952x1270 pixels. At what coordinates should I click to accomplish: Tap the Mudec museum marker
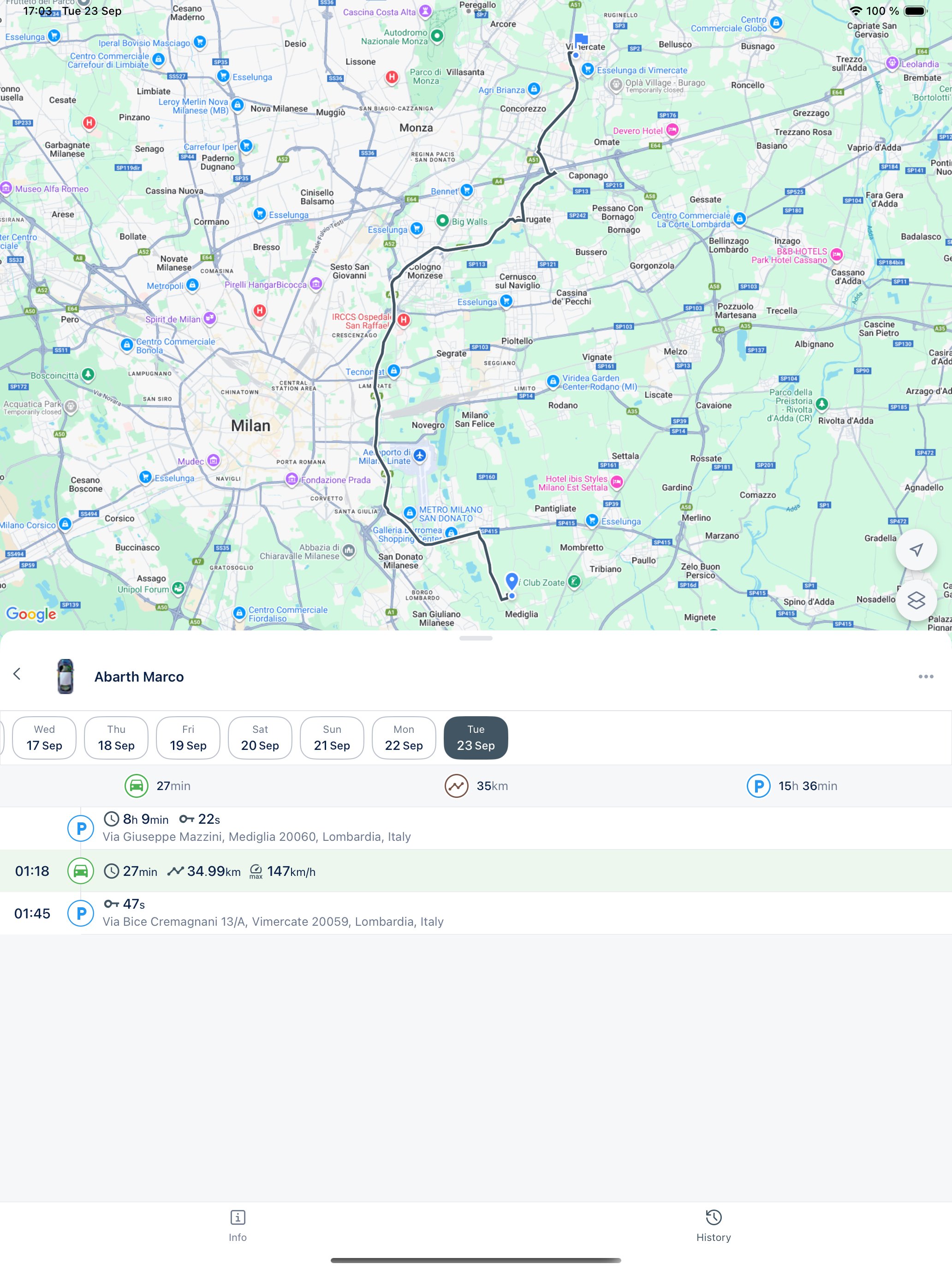pyautogui.click(x=214, y=460)
